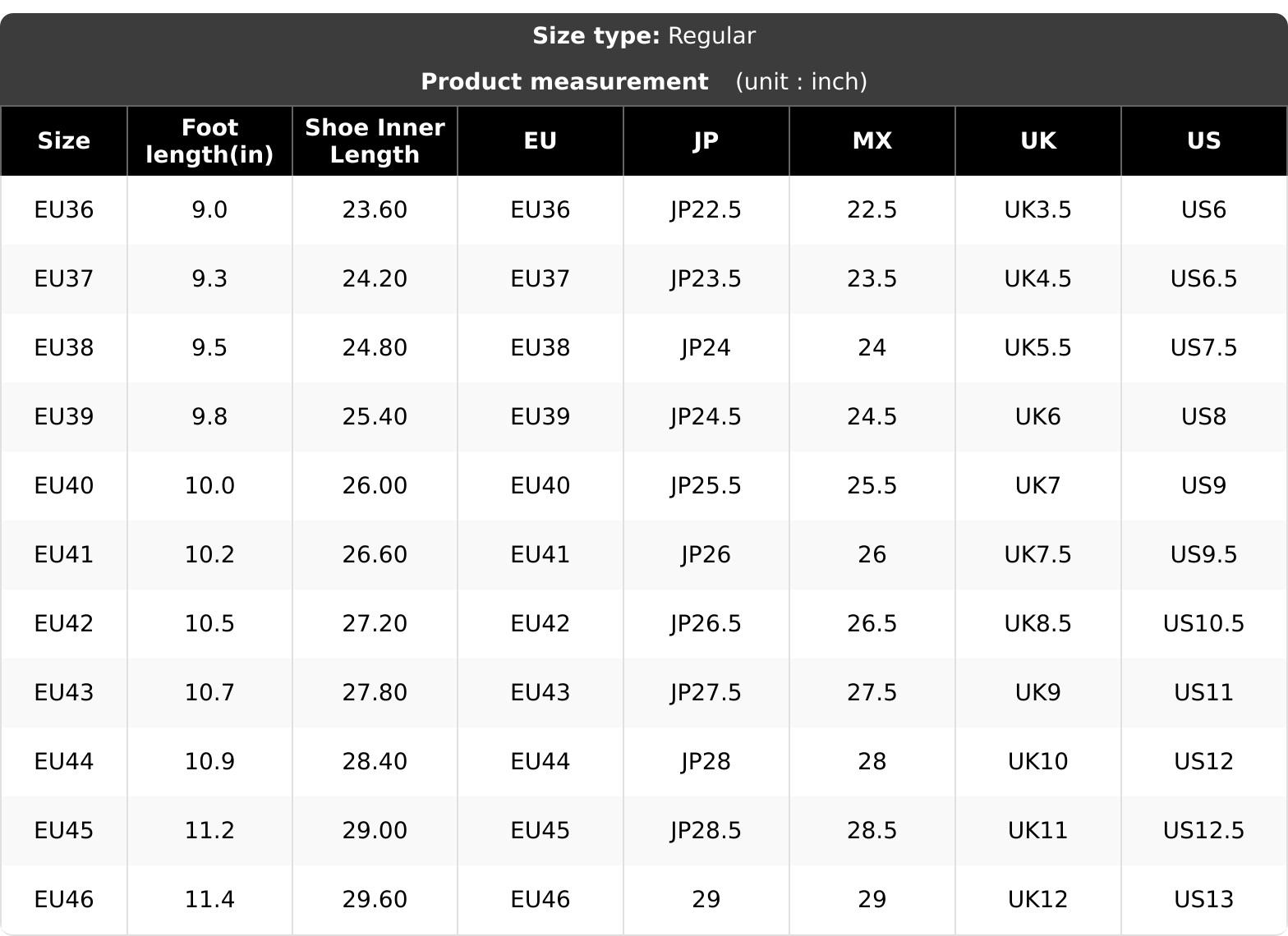Click the 26.00 shoe inner length cell
Screen dimensions: 1288x936
[375, 486]
